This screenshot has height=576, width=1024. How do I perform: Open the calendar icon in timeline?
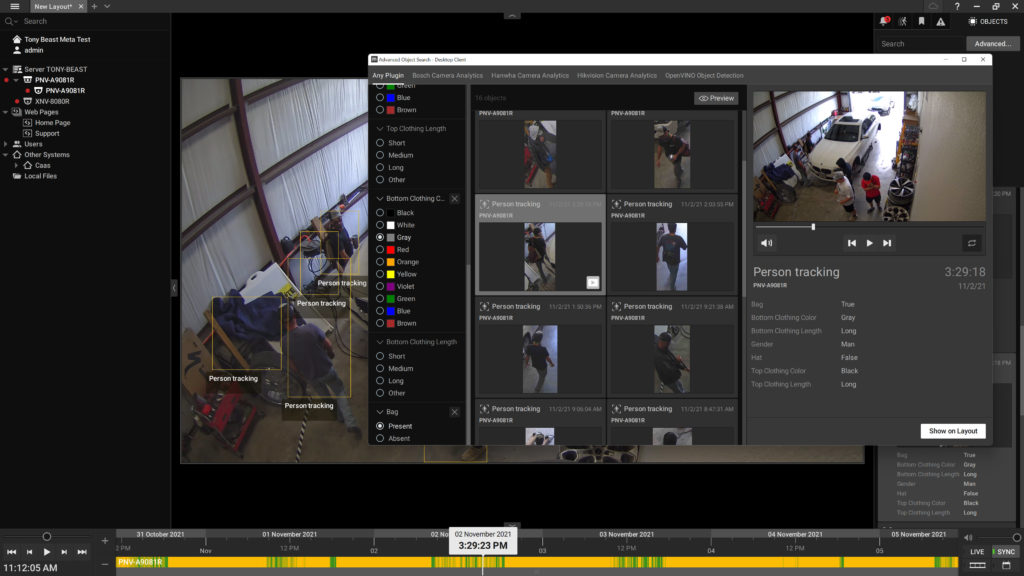[x=1006, y=566]
